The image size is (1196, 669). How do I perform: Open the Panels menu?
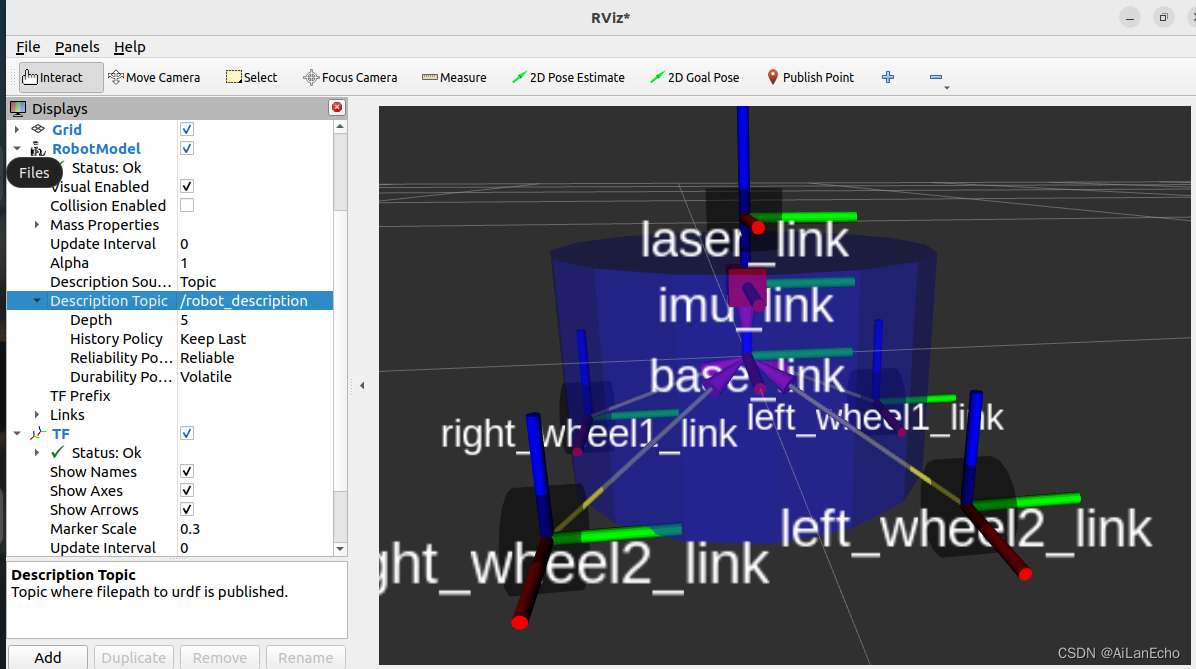77,47
